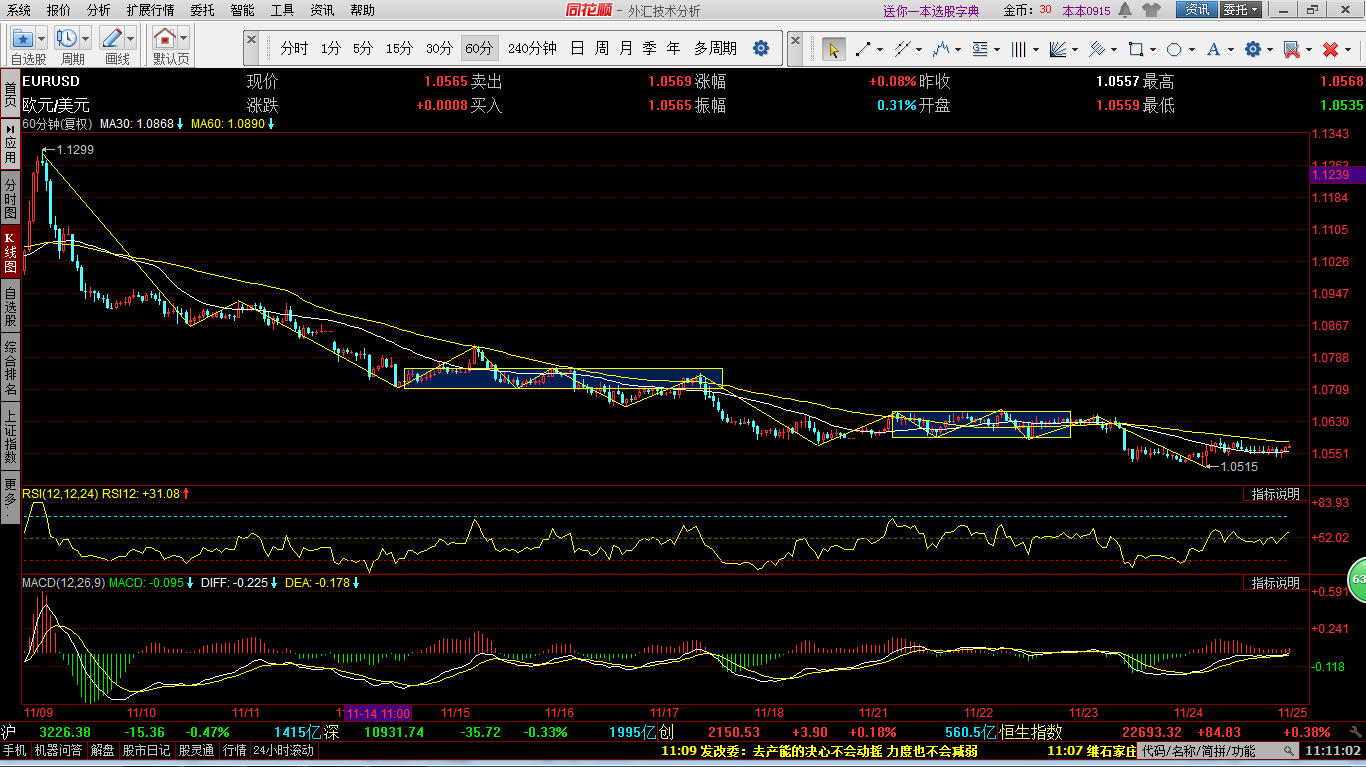Open the 智能 menu
The image size is (1366, 767).
[x=242, y=10]
